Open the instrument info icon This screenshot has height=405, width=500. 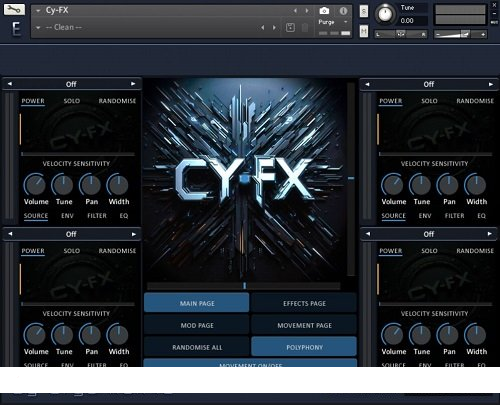343,11
